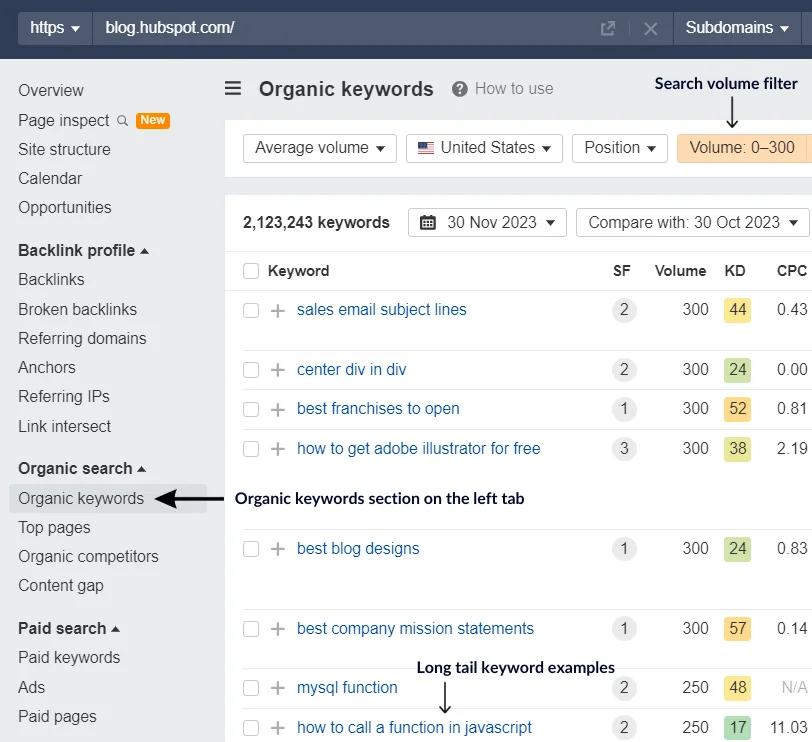Click the How to use help icon

pos(459,89)
